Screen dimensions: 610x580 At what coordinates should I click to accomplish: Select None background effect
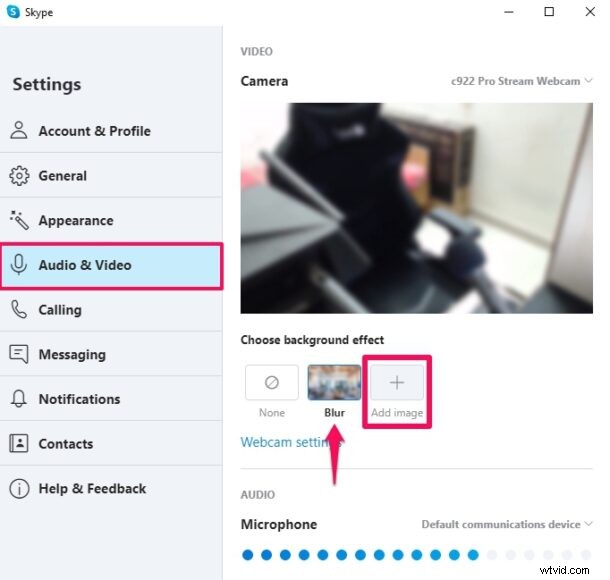272,382
